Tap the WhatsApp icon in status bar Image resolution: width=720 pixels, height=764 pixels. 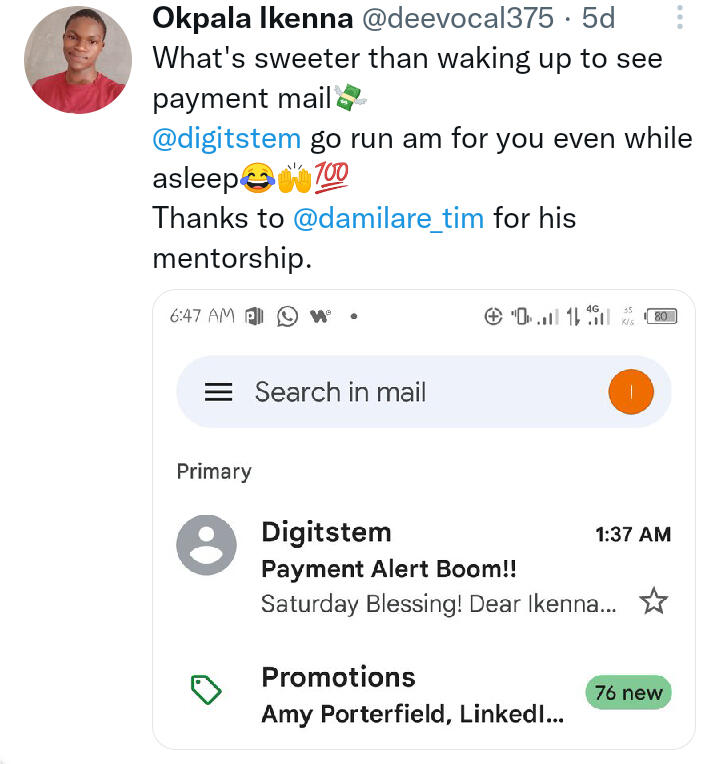pyautogui.click(x=288, y=316)
